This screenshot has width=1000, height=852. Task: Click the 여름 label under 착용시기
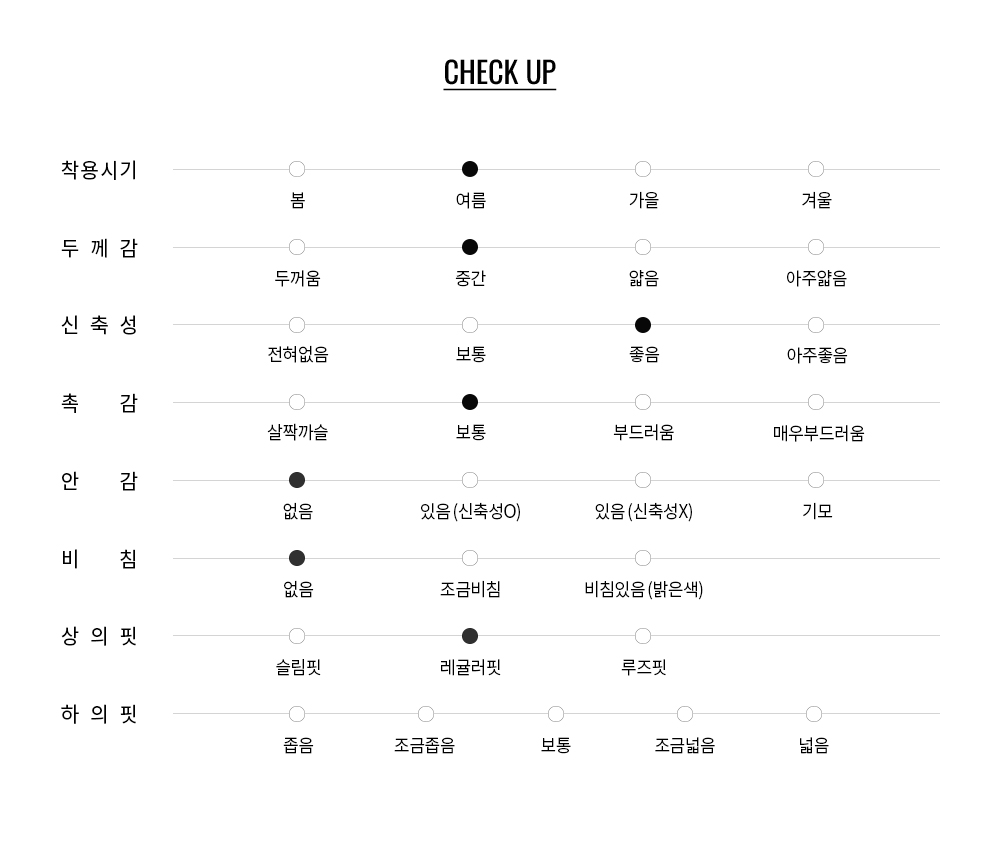pyautogui.click(x=470, y=201)
